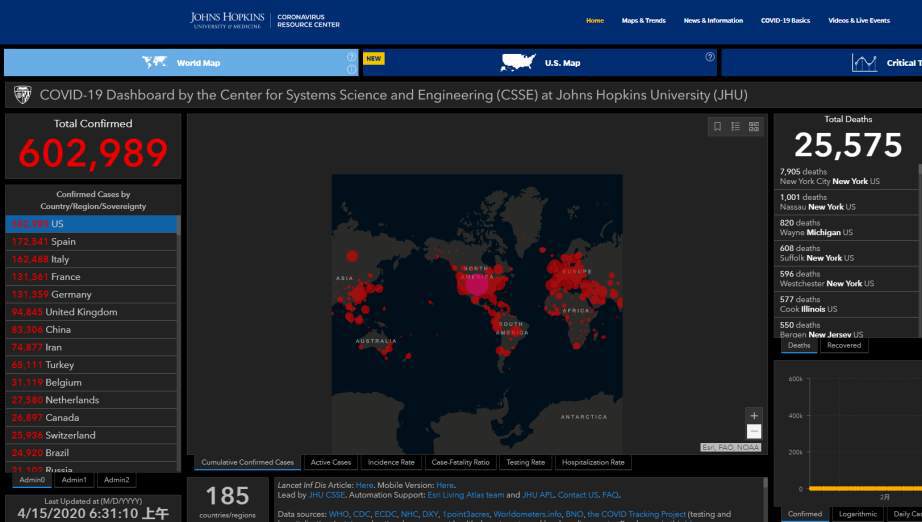Select the Hospitalization Rate map tab

point(593,463)
